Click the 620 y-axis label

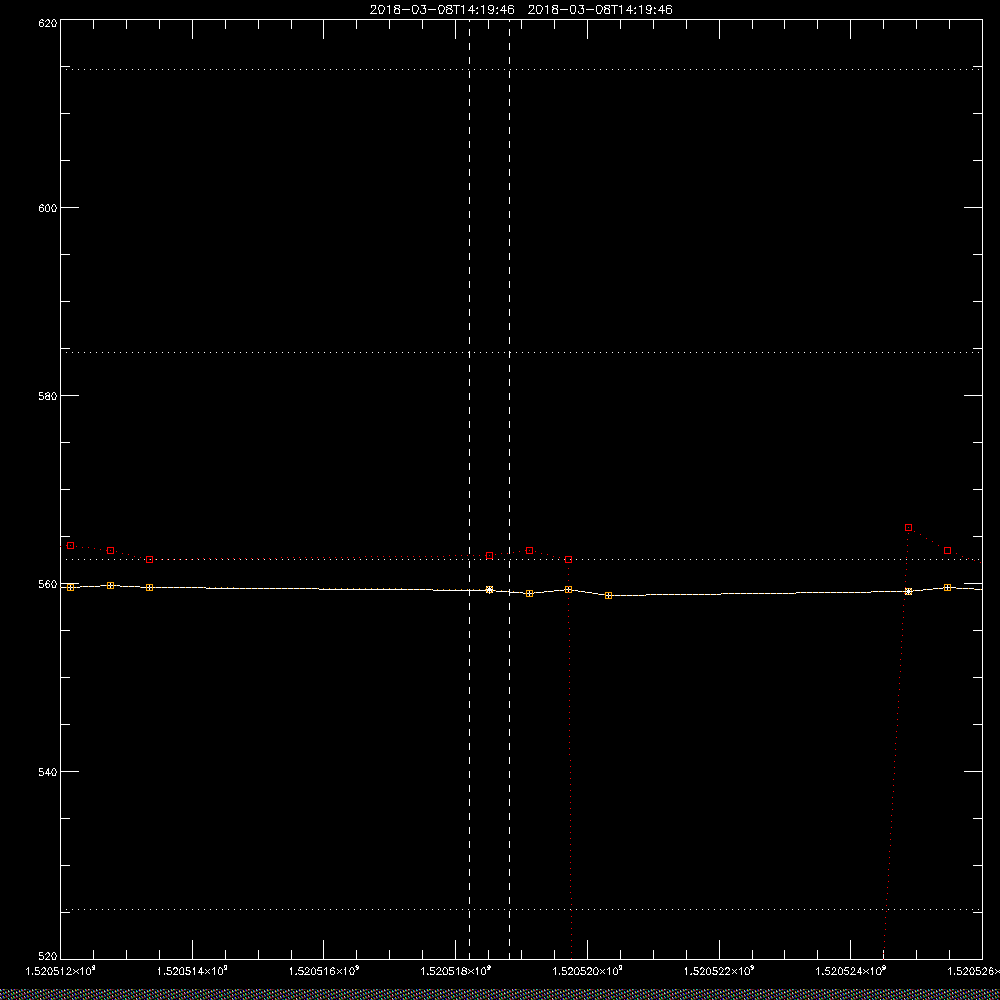click(x=48, y=22)
